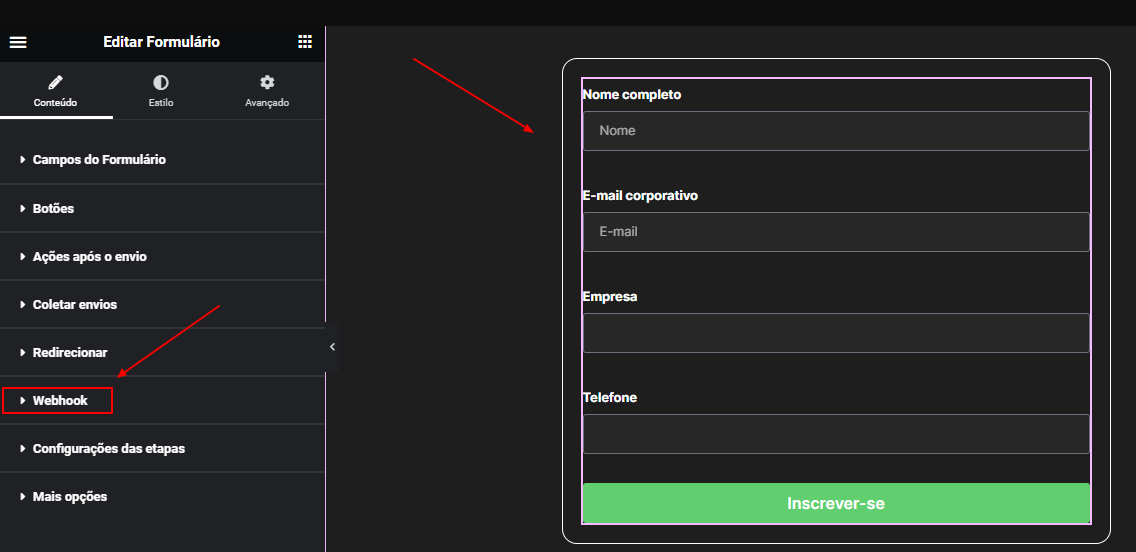Screen dimensions: 1136x552
Task: Expand the Redirecionar section
Action: click(162, 353)
